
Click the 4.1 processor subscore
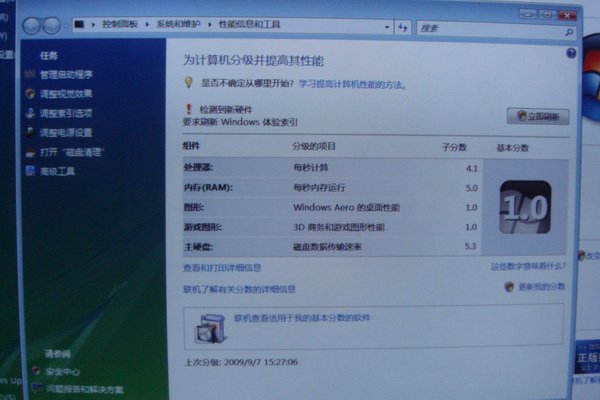(x=471, y=168)
